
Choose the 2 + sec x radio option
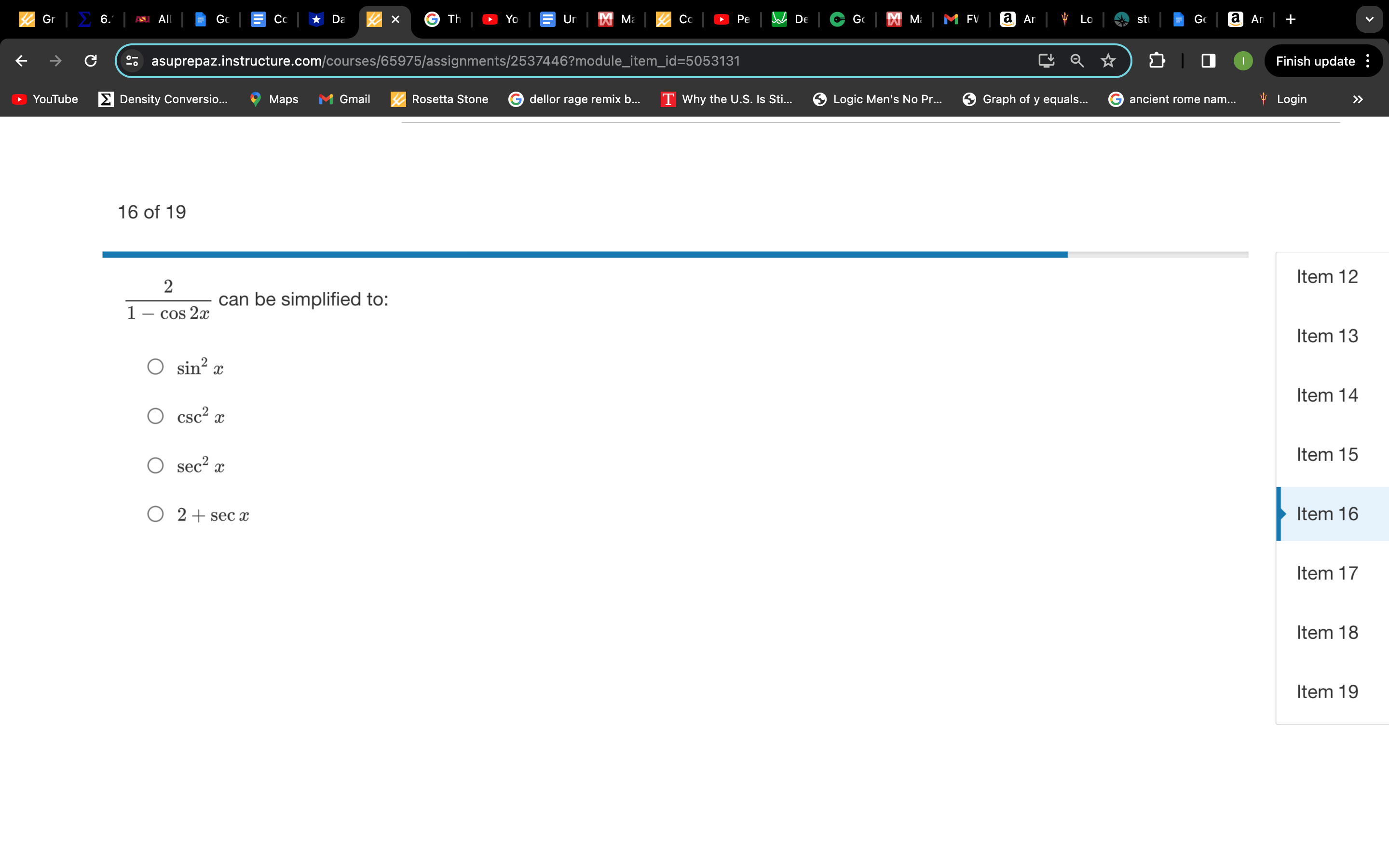tap(156, 514)
